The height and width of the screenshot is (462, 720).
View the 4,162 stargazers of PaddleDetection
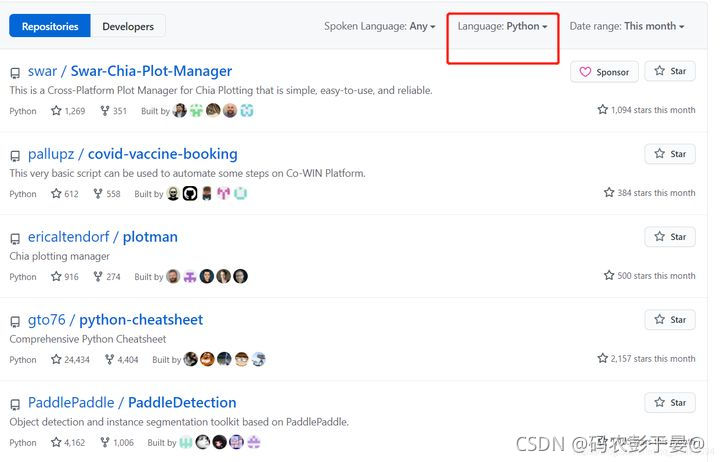[x=68, y=442]
